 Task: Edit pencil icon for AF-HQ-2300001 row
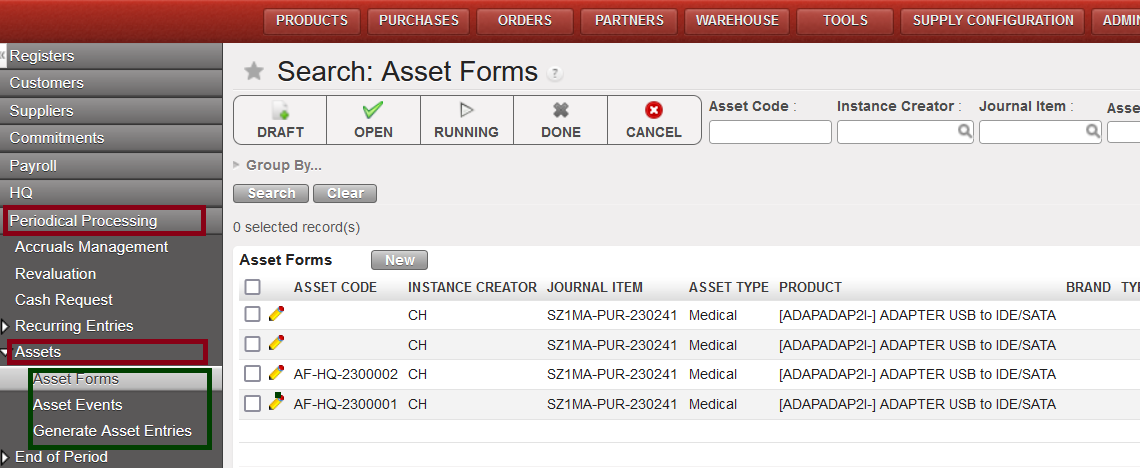tap(276, 402)
